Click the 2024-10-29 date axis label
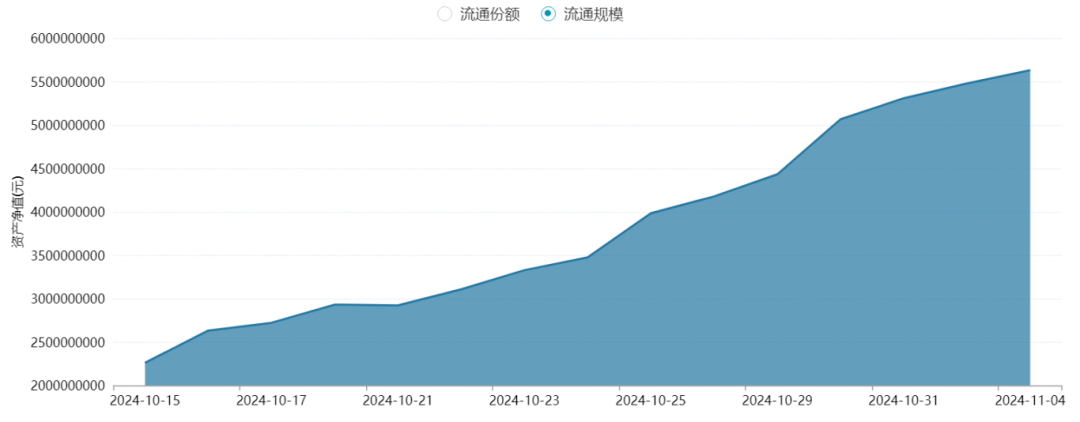 point(779,400)
